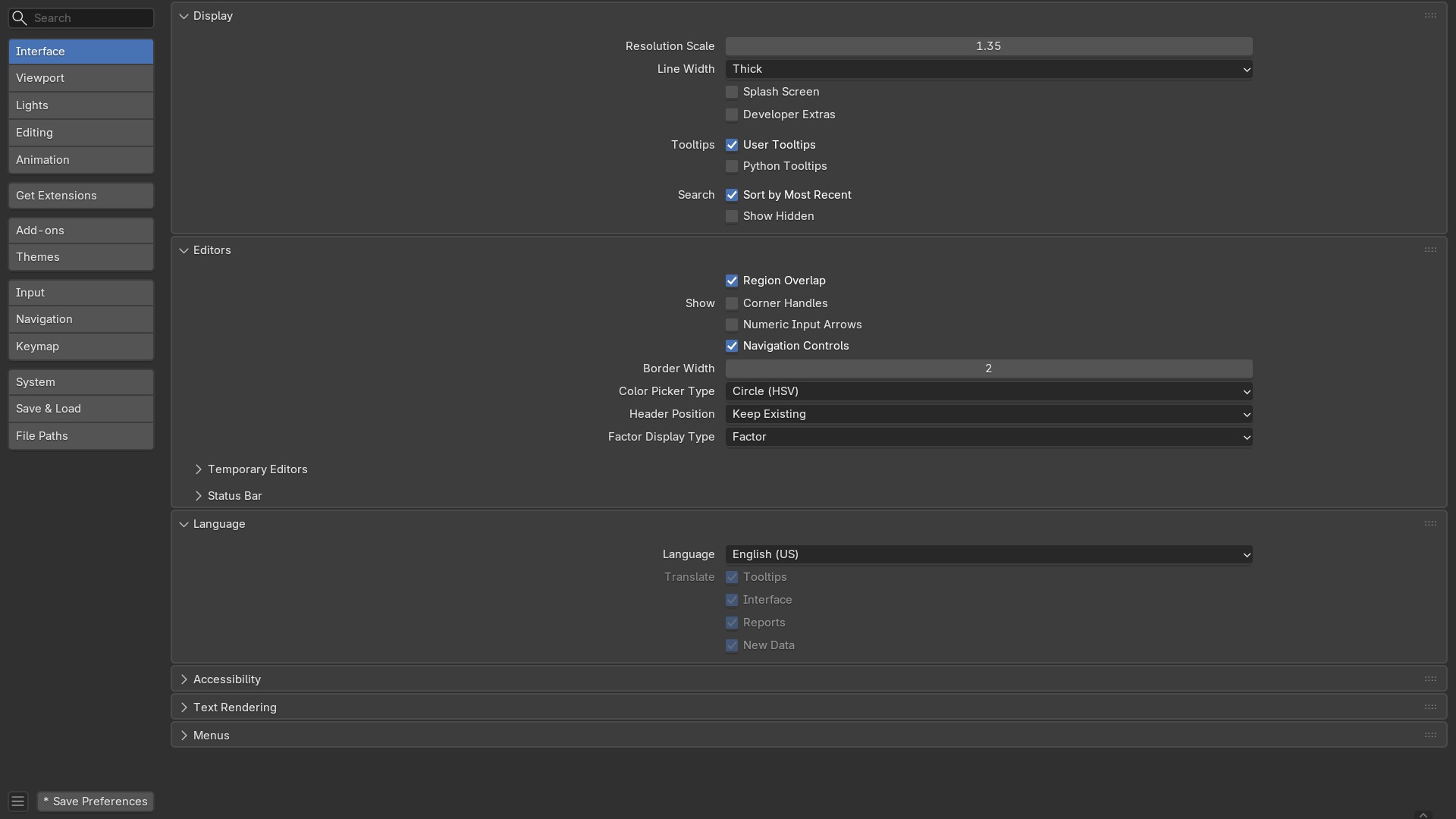Click the small up-arrow at the window's bottom edge
The height and width of the screenshot is (819, 1456).
point(1423,814)
